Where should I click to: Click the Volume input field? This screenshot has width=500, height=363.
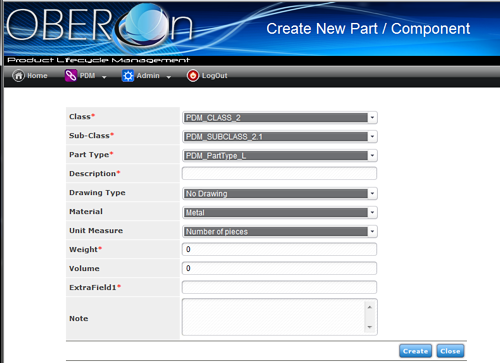(x=279, y=268)
